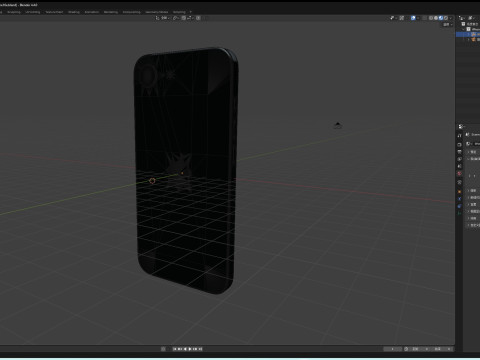The image size is (480, 360).
Task: Expand the last object row in outliner
Action: click(x=469, y=39)
